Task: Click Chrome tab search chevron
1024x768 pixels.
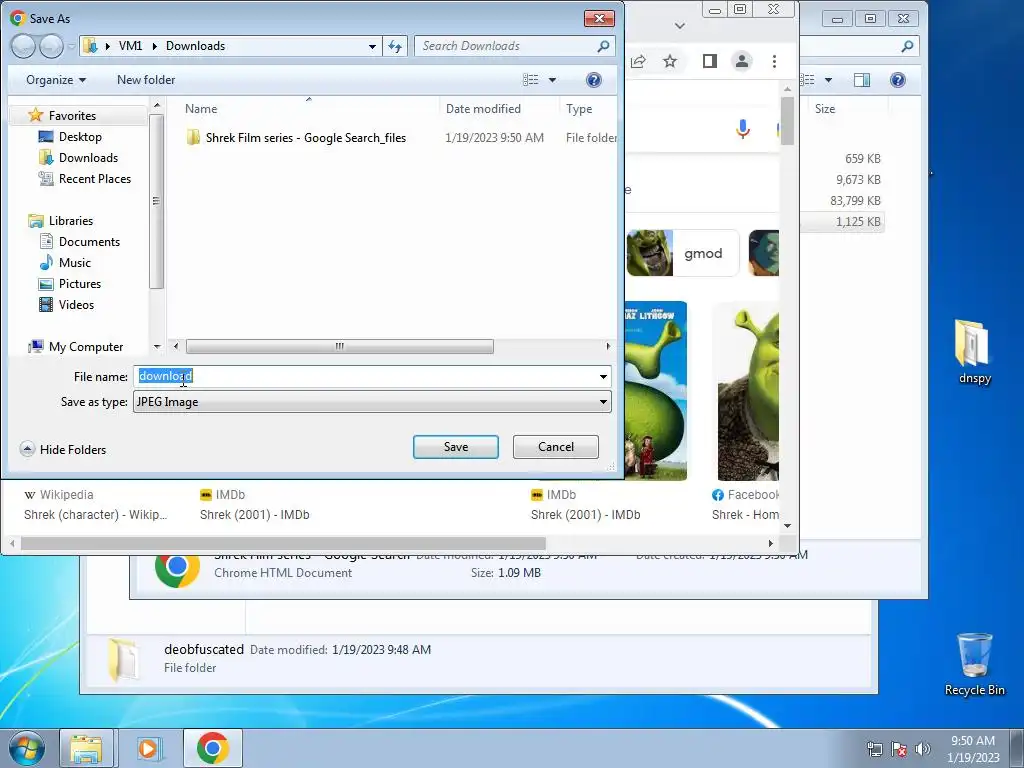Action: point(680,25)
